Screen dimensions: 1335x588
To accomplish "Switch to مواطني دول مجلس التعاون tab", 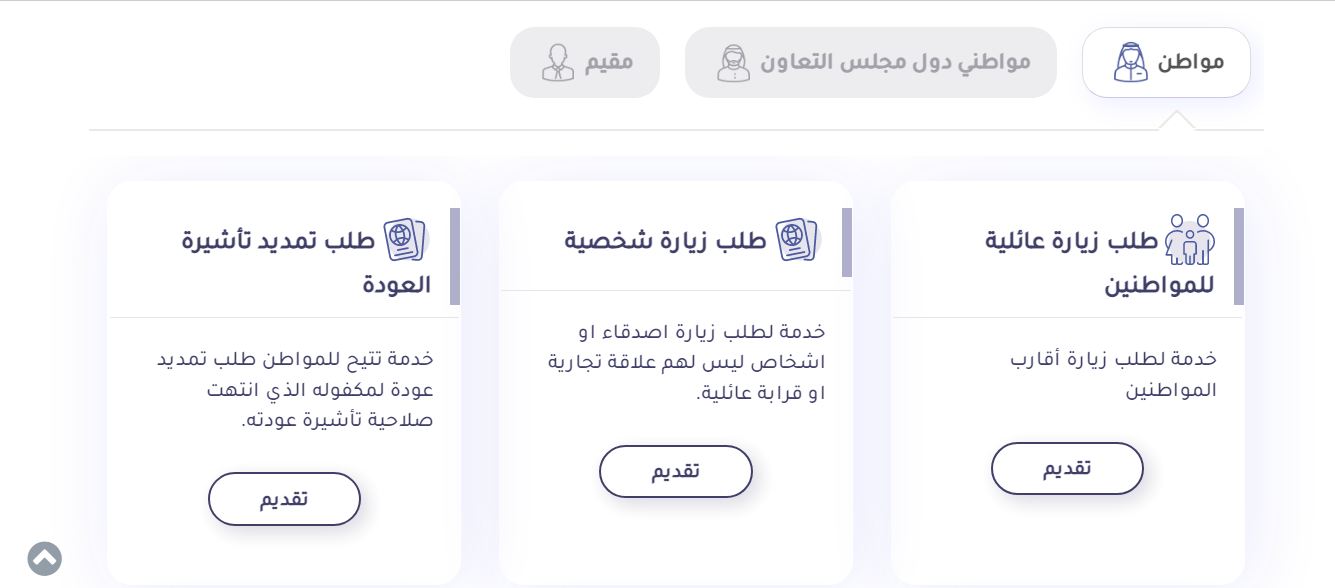I will pos(870,62).
